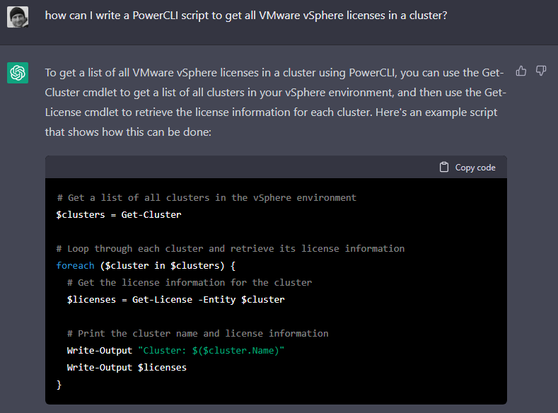Click the Copy code button
Screen dimensions: 558x413
[468, 167]
